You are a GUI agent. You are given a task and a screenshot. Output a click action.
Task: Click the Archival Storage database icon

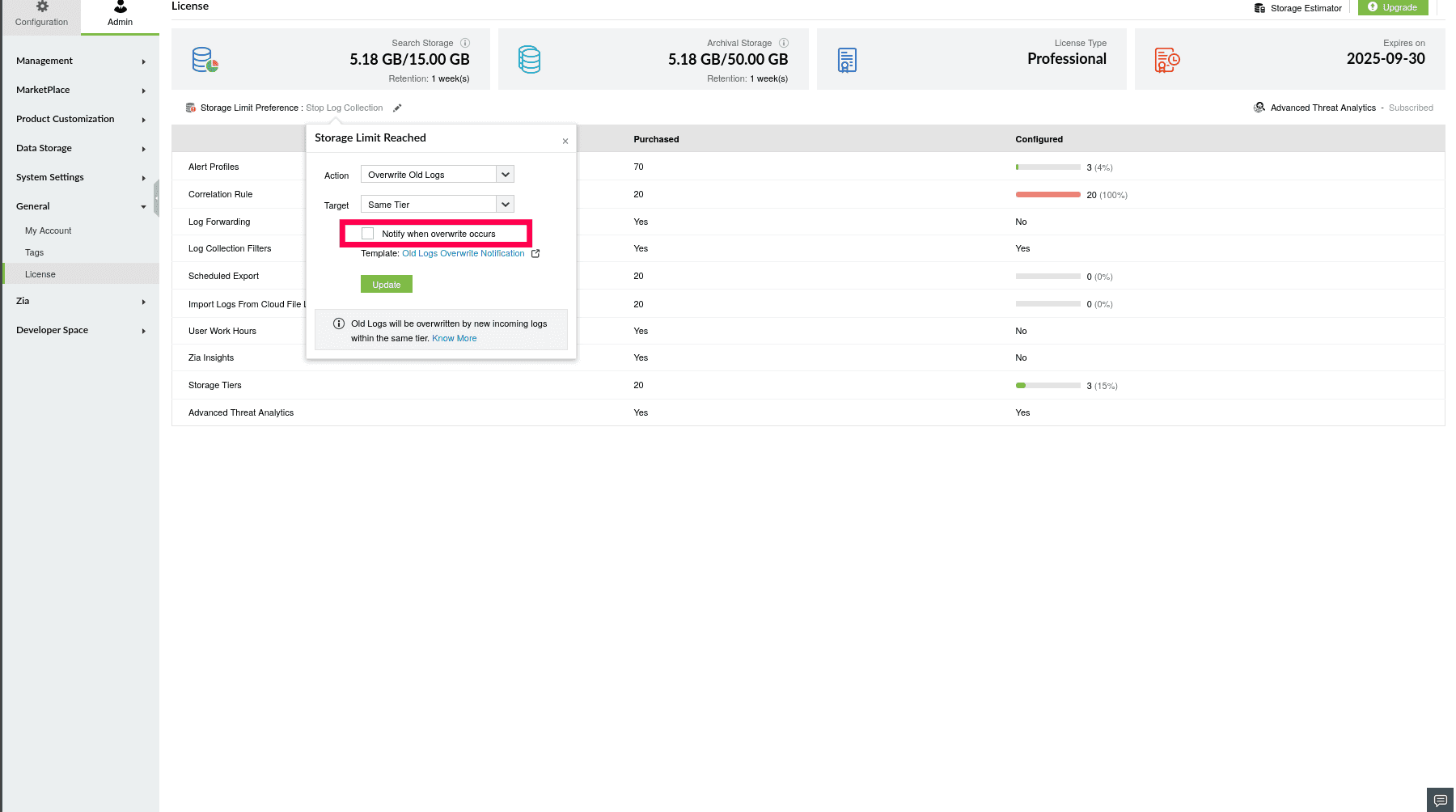click(x=530, y=60)
